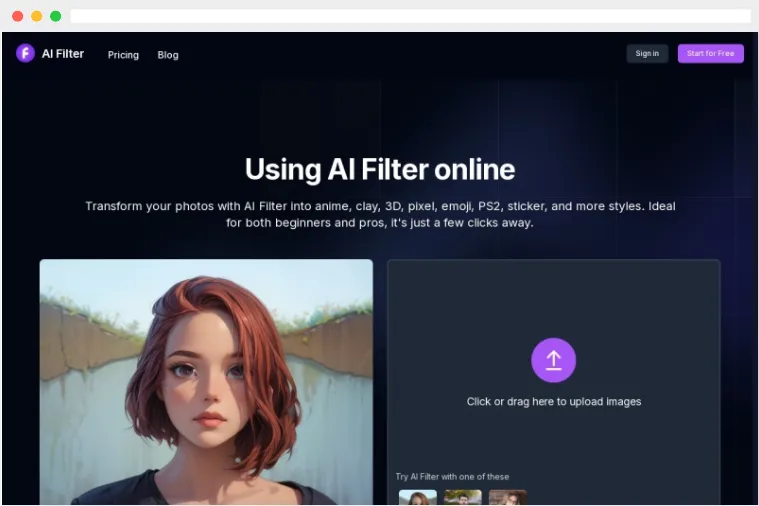Open the Pricing page
759x506 pixels.
pyautogui.click(x=123, y=55)
